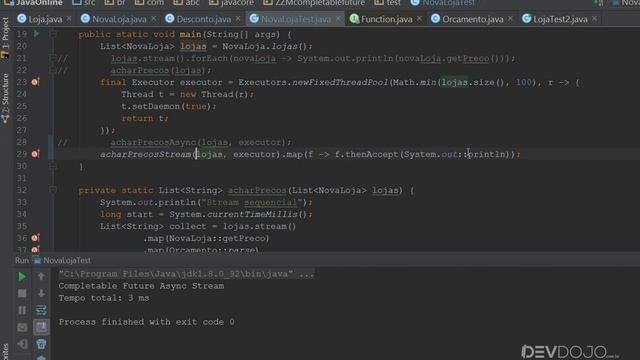Toggle the fold marker on line 22
This screenshot has width=640, height=360.
pos(53,70)
